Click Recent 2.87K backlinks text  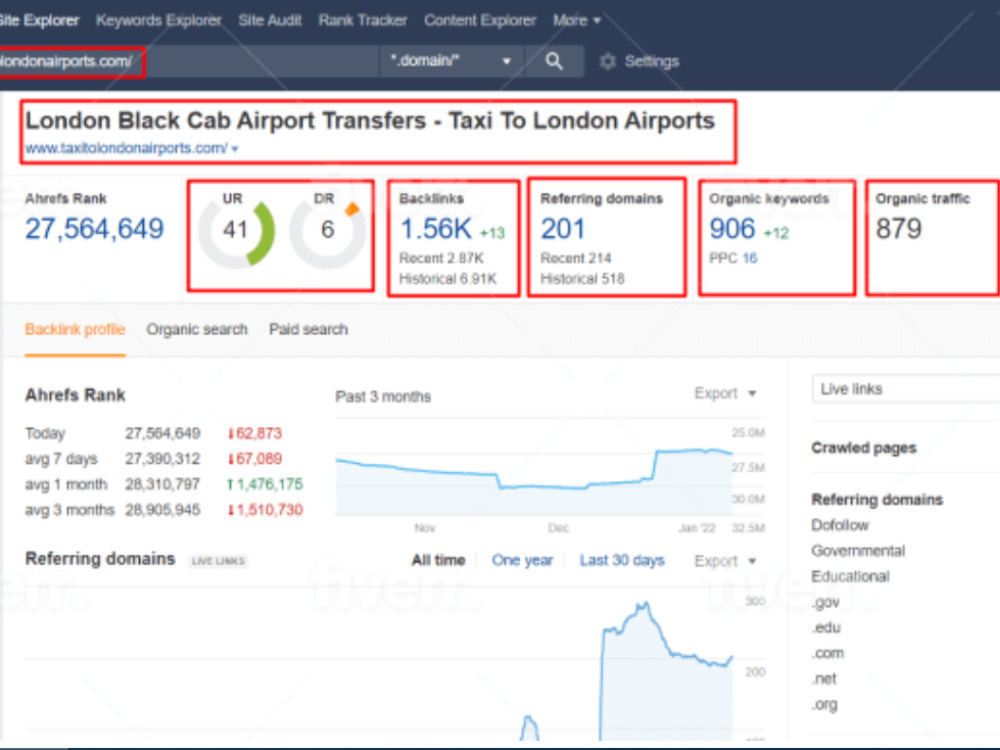[x=441, y=258]
